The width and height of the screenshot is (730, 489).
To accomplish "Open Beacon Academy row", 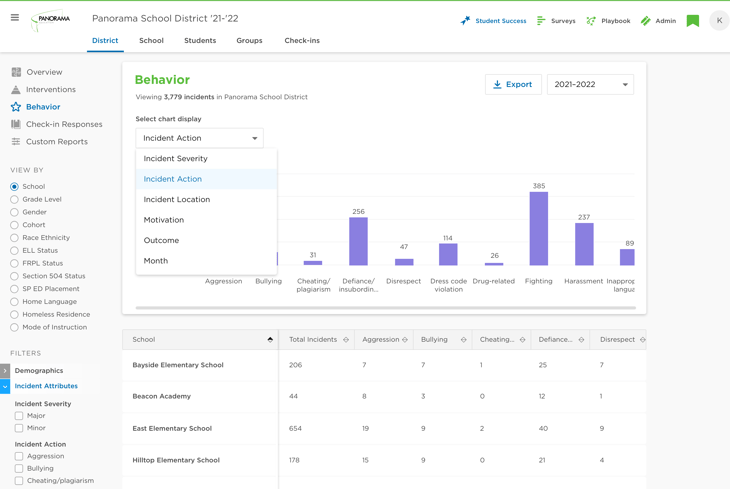I will pos(384,396).
